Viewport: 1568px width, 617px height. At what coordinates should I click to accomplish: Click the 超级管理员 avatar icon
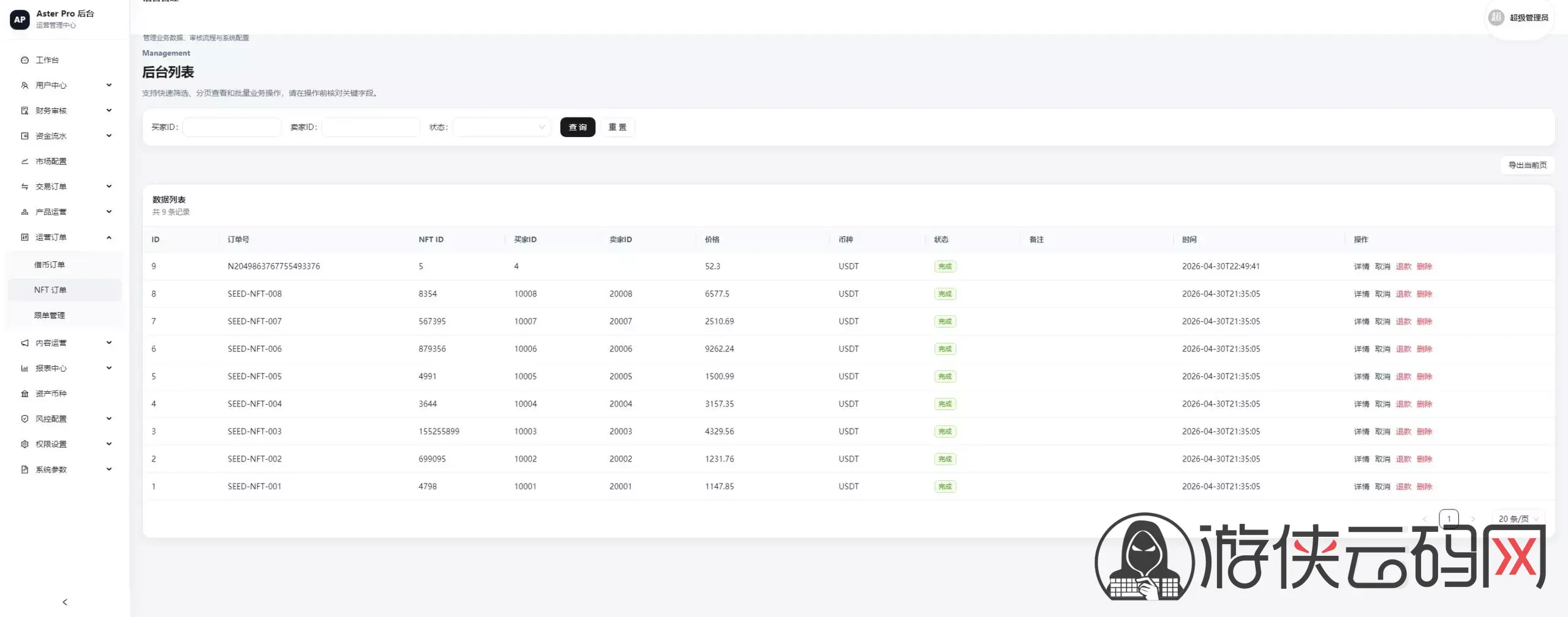pyautogui.click(x=1496, y=17)
